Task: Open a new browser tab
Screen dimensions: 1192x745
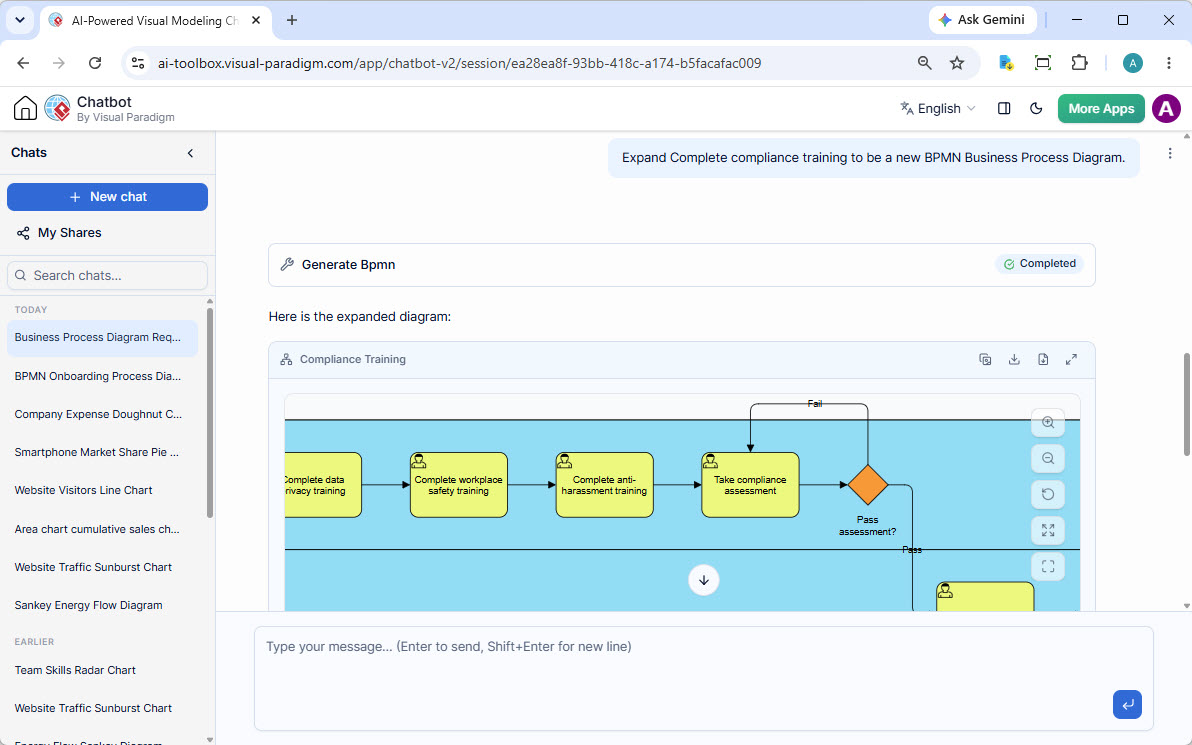Action: 292,21
